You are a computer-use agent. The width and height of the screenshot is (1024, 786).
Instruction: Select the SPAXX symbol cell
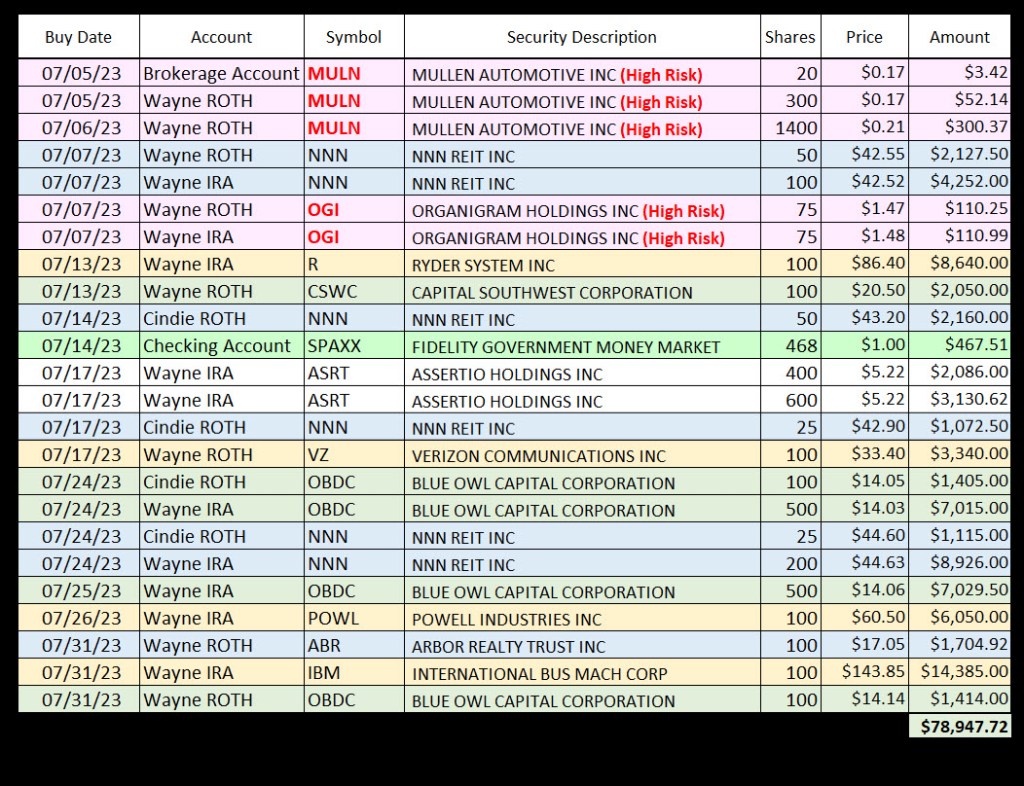(354, 346)
